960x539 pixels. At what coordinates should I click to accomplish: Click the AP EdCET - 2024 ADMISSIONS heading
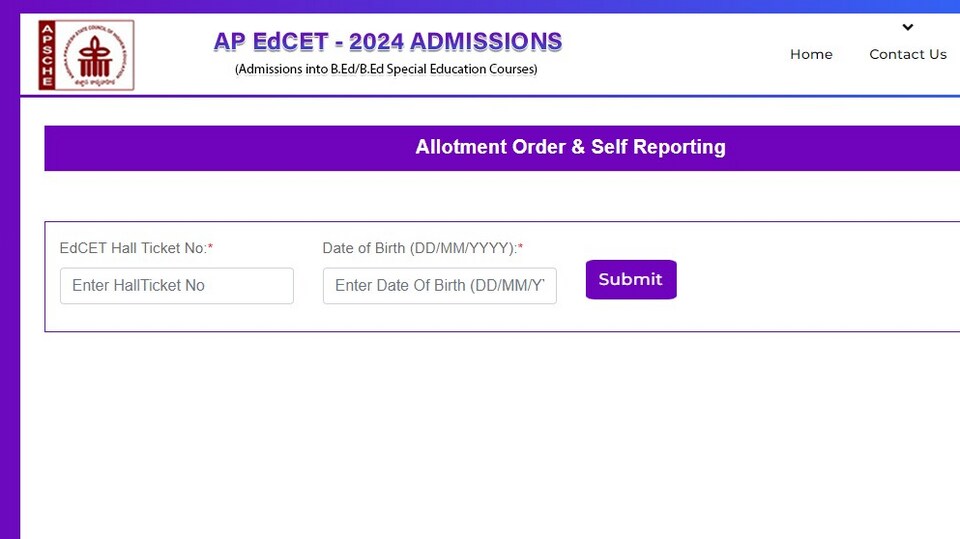(388, 42)
